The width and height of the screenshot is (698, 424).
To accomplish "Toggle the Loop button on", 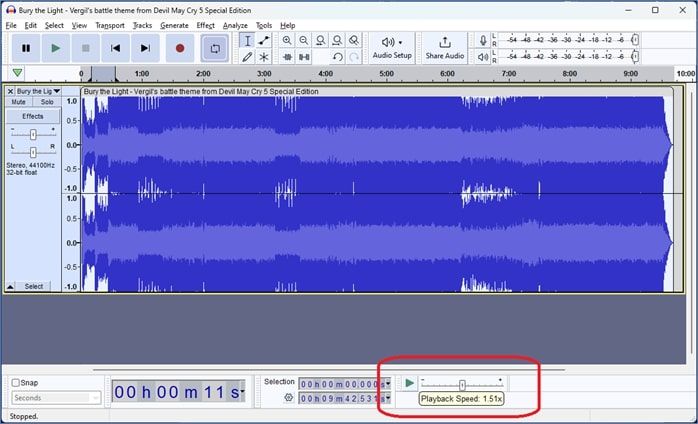I will click(213, 48).
